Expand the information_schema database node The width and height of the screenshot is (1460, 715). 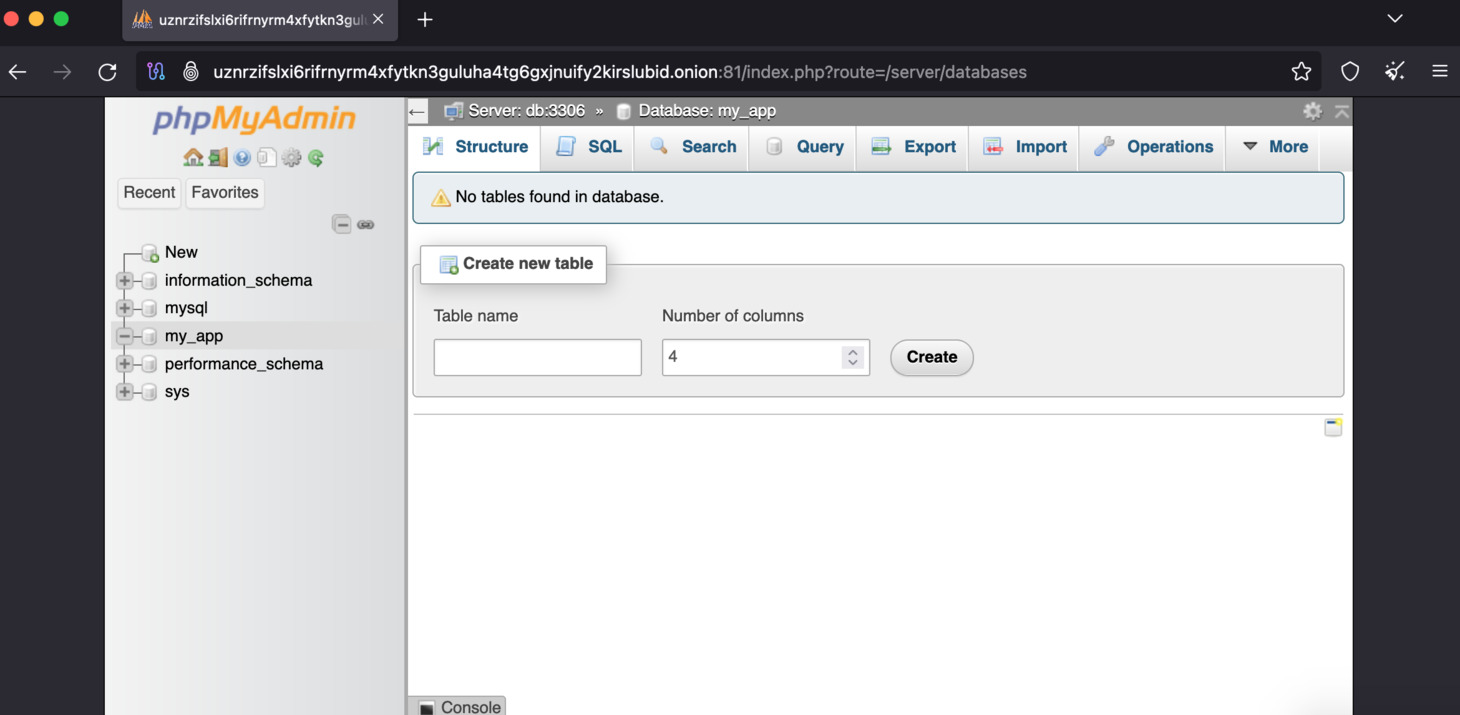(x=125, y=281)
